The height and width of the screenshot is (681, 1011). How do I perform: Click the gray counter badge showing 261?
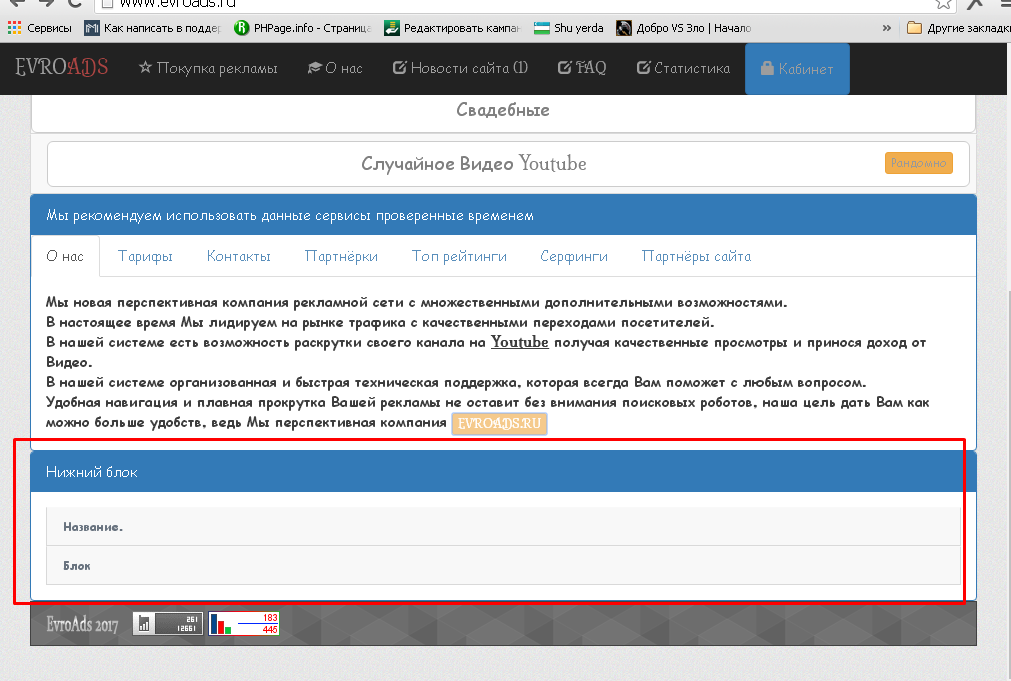click(168, 624)
